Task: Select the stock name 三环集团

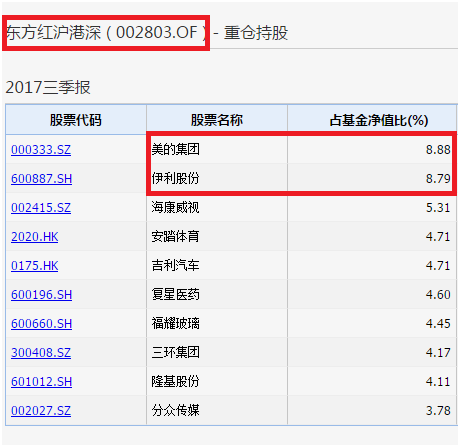Action: 176,352
